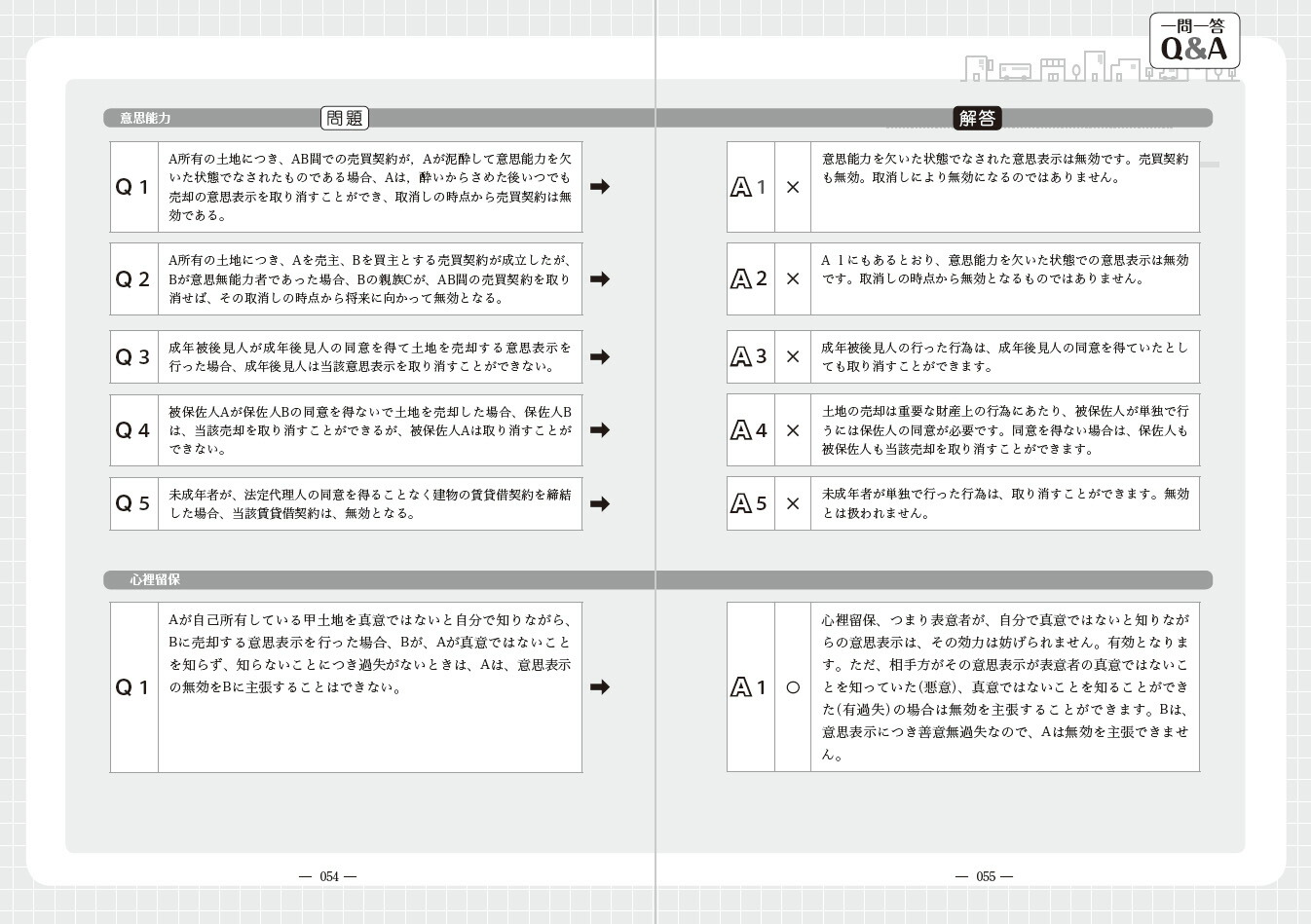The height and width of the screenshot is (924, 1311).
Task: Click the A4 label
Action: click(749, 430)
